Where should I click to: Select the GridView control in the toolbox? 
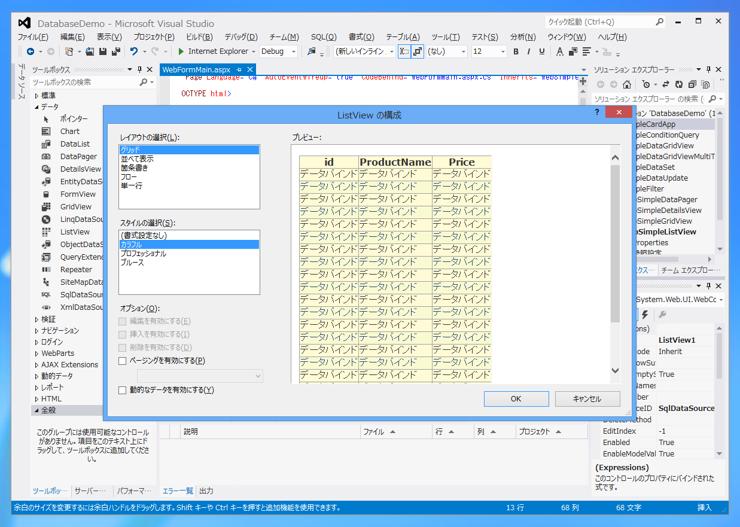tap(76, 207)
